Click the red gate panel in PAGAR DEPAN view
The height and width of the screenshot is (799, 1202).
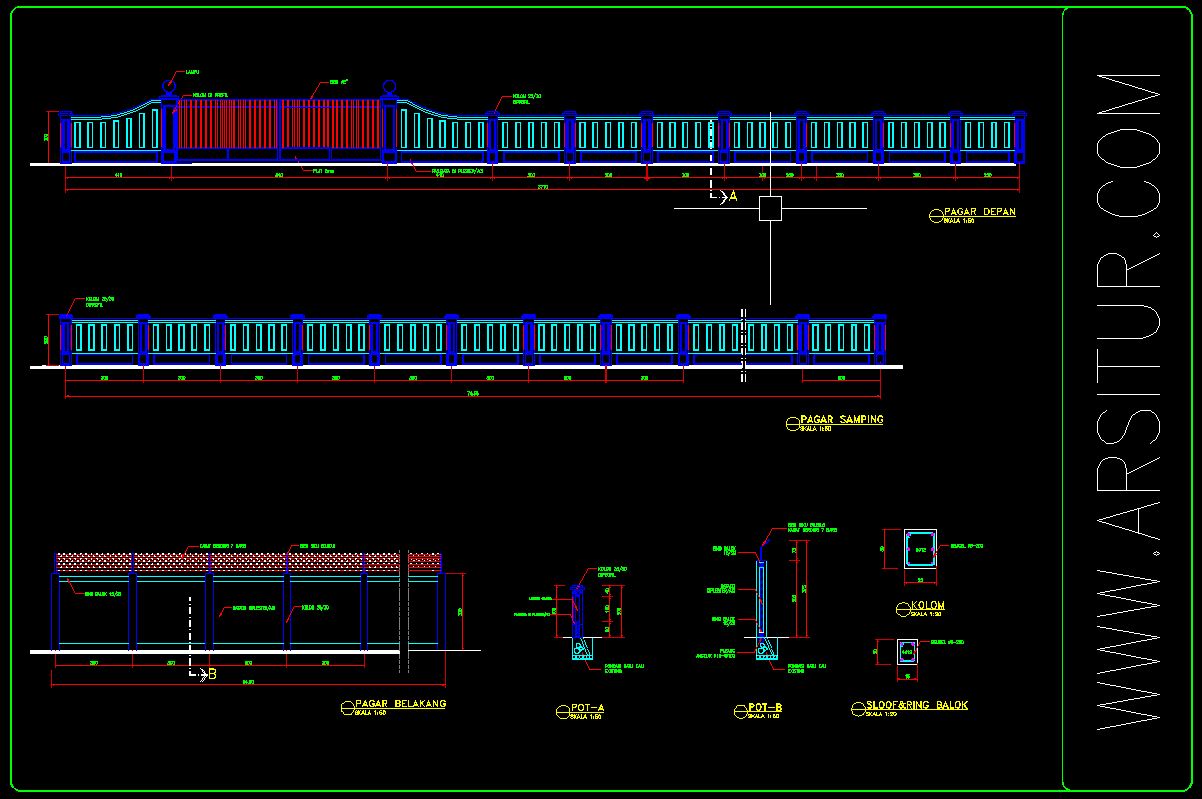280,123
